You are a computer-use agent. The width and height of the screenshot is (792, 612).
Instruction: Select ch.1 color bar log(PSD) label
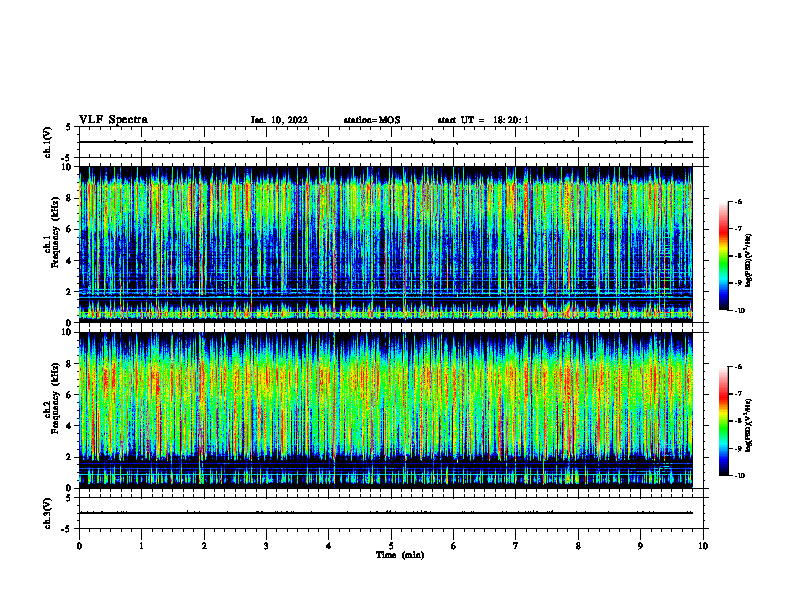tap(749, 260)
